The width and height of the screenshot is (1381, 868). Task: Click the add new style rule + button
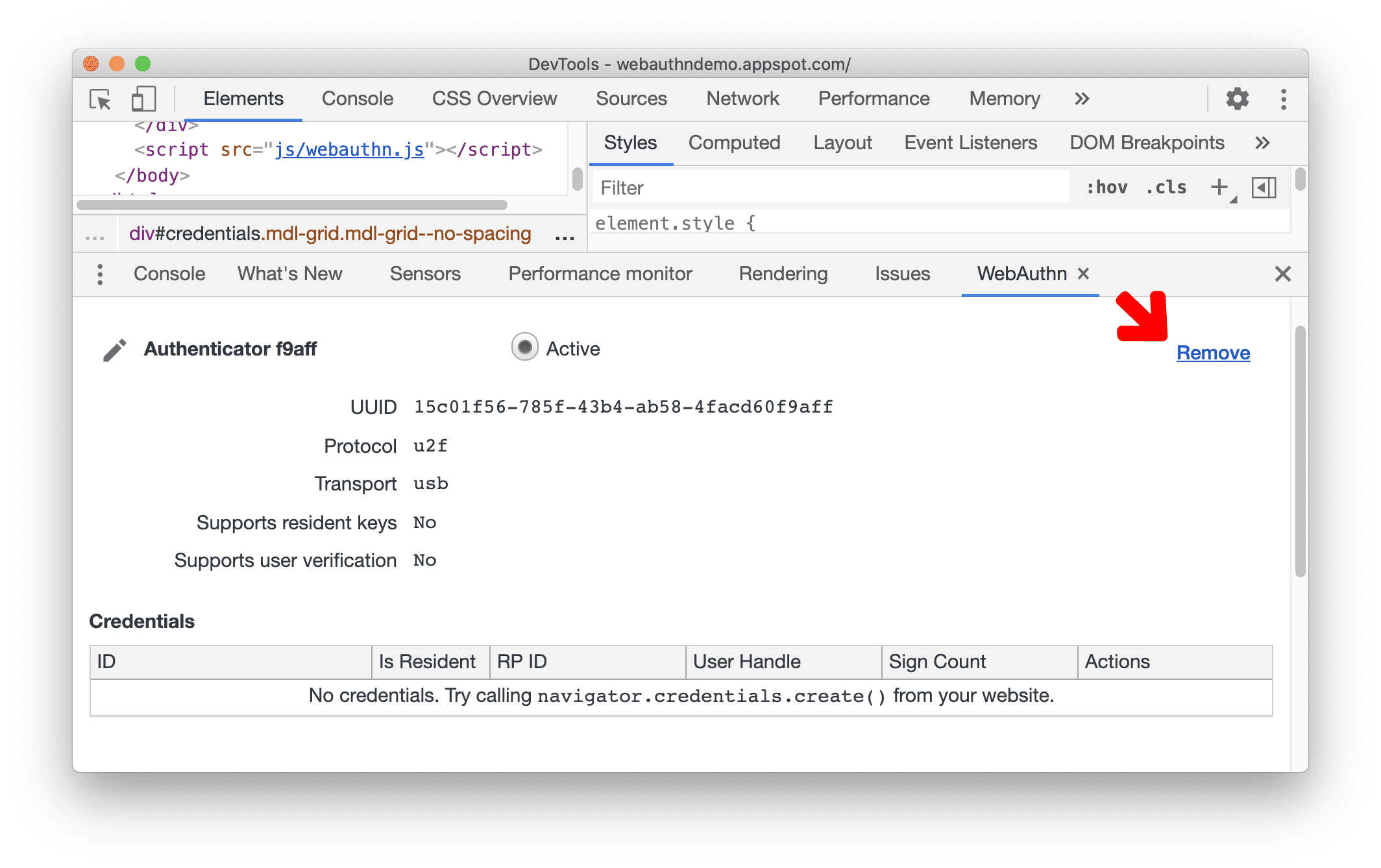coord(1218,189)
